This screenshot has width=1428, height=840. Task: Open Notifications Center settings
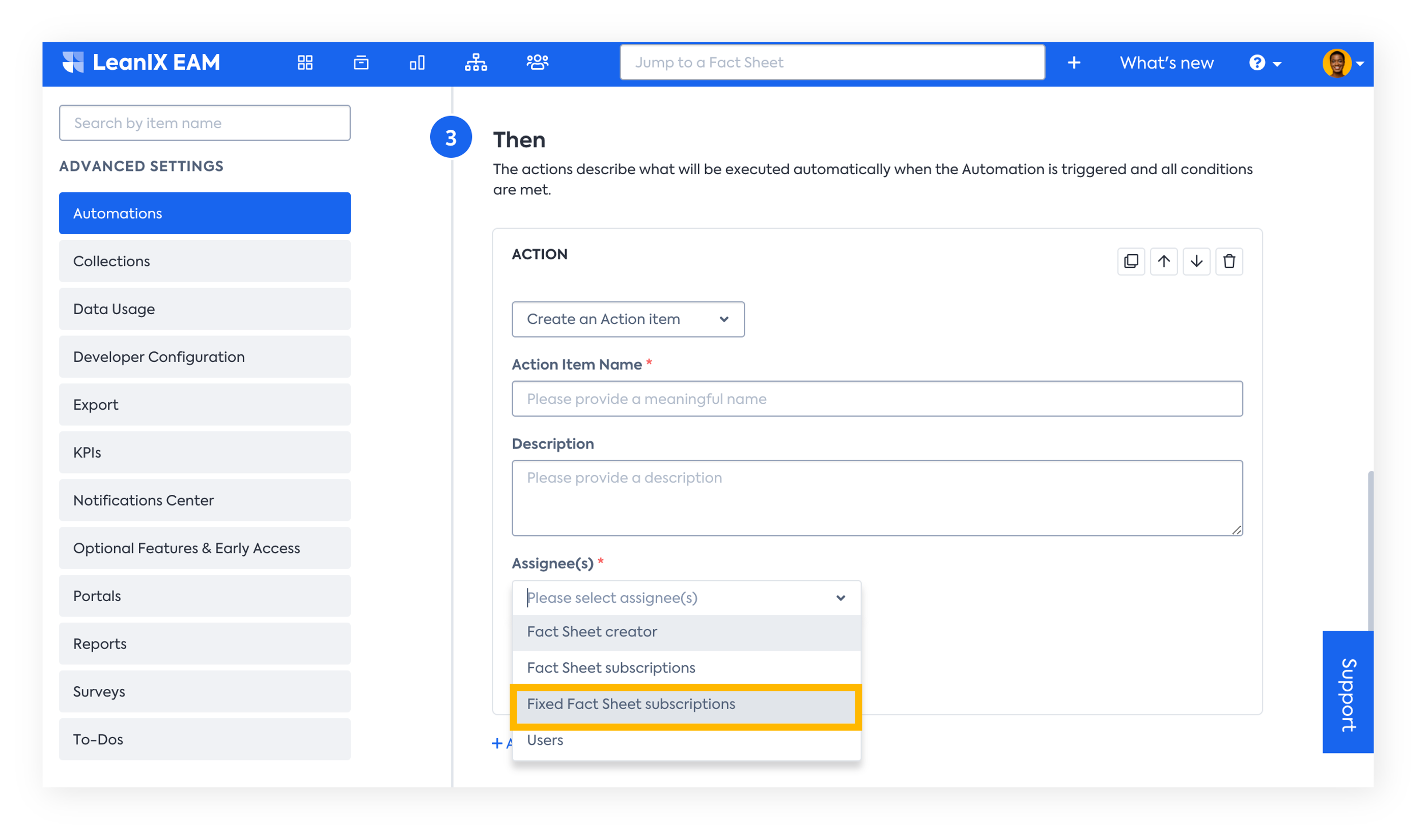(205, 500)
